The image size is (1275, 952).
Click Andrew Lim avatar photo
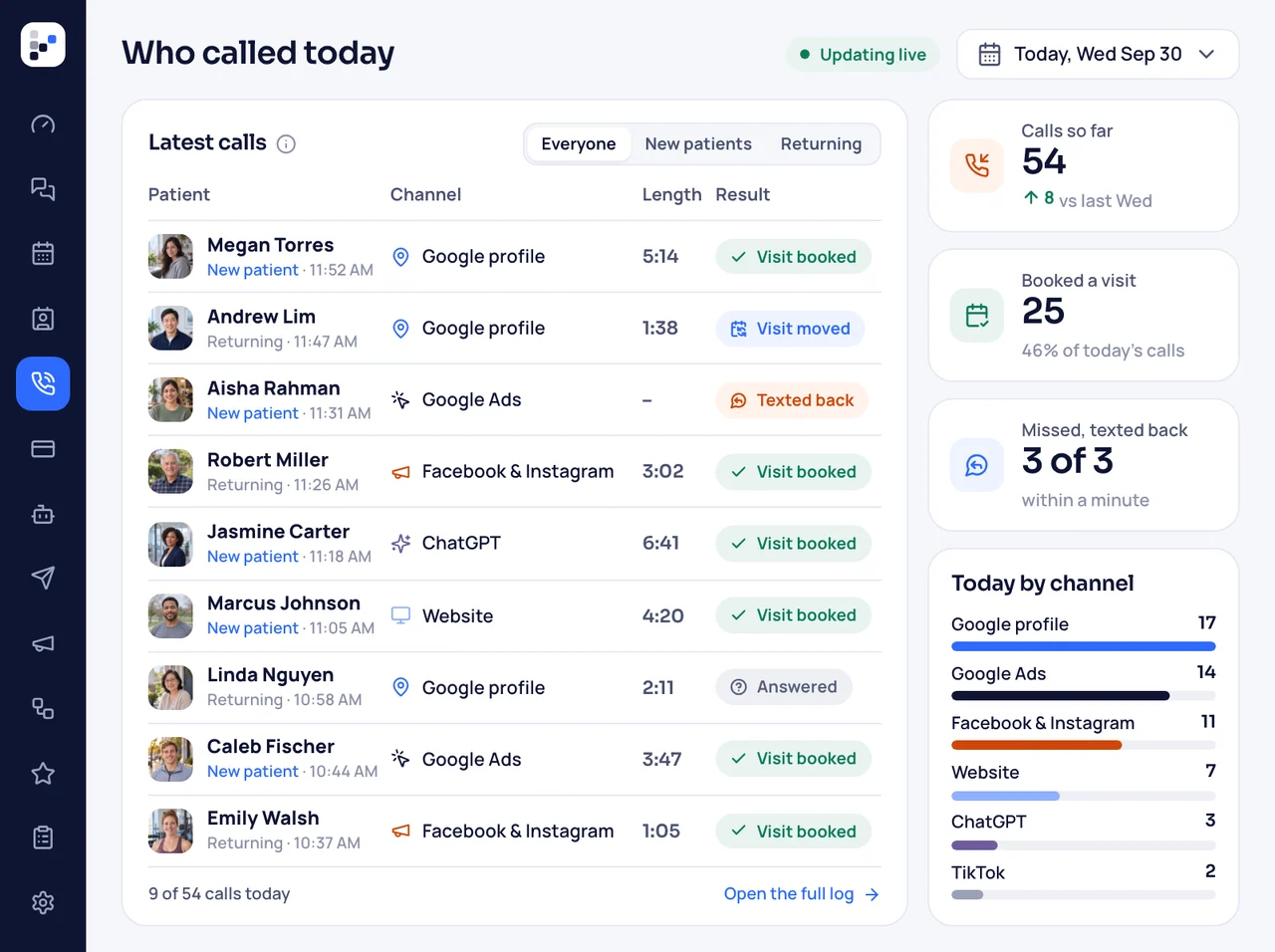click(170, 329)
